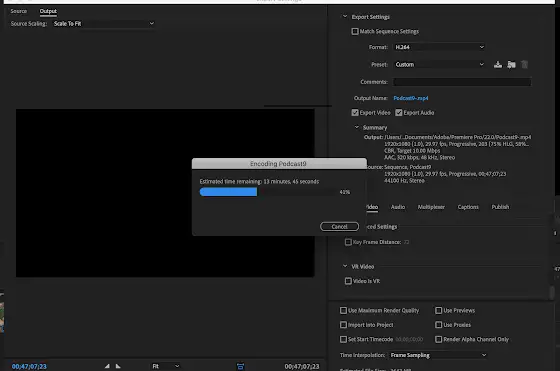Click the Delete Preset trash icon

point(524,65)
